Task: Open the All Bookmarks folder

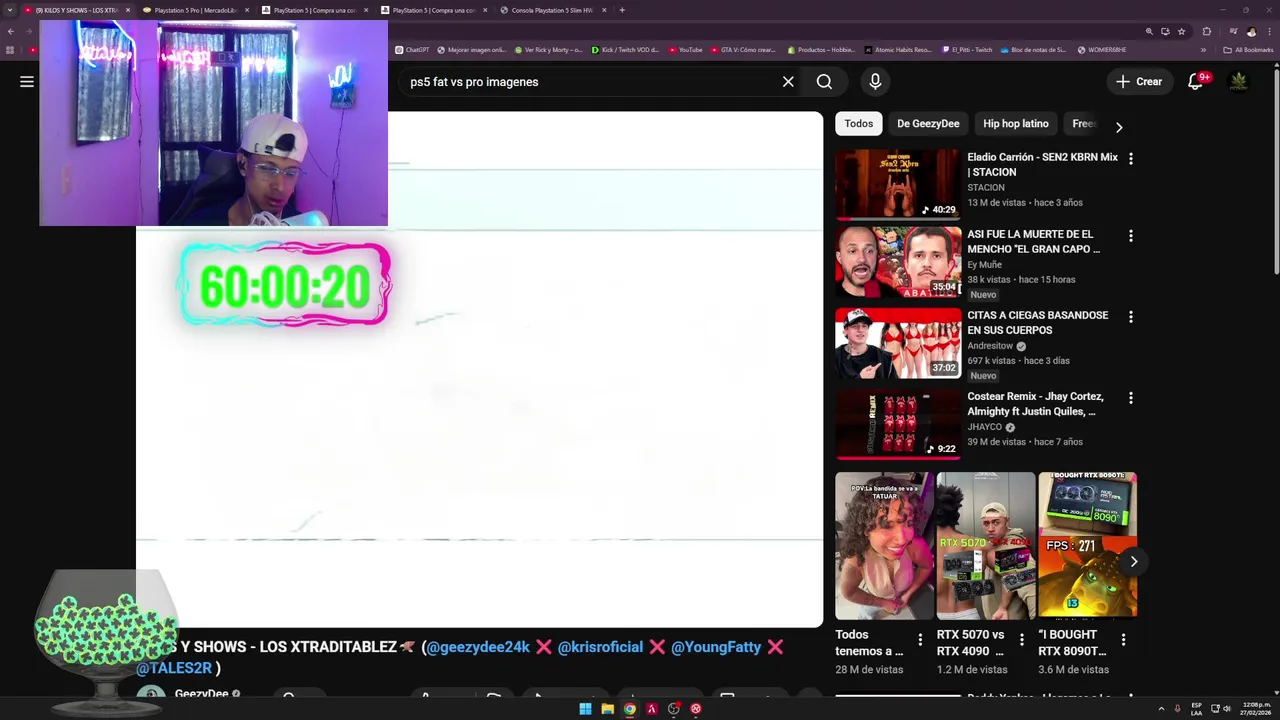Action: click(1248, 50)
